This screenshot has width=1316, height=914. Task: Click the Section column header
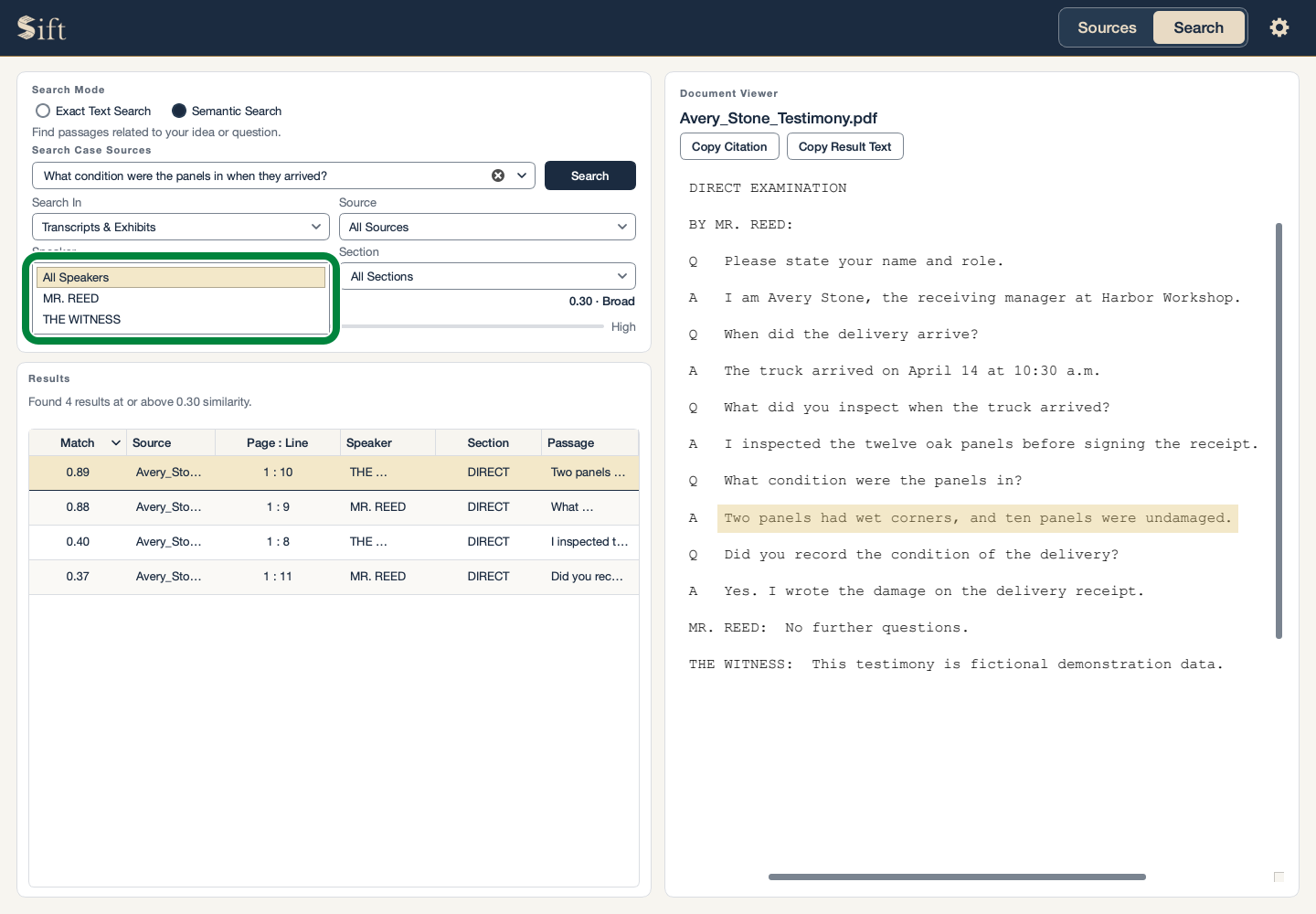pos(488,443)
